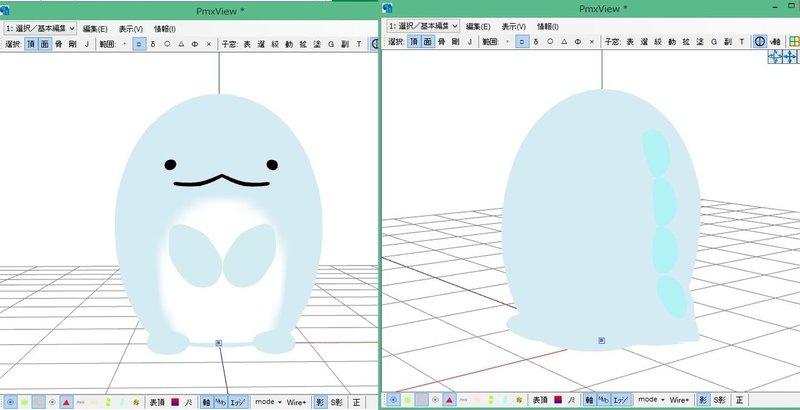Toggle red triangle icon in right bottom bar
The width and height of the screenshot is (800, 410).
448,400
